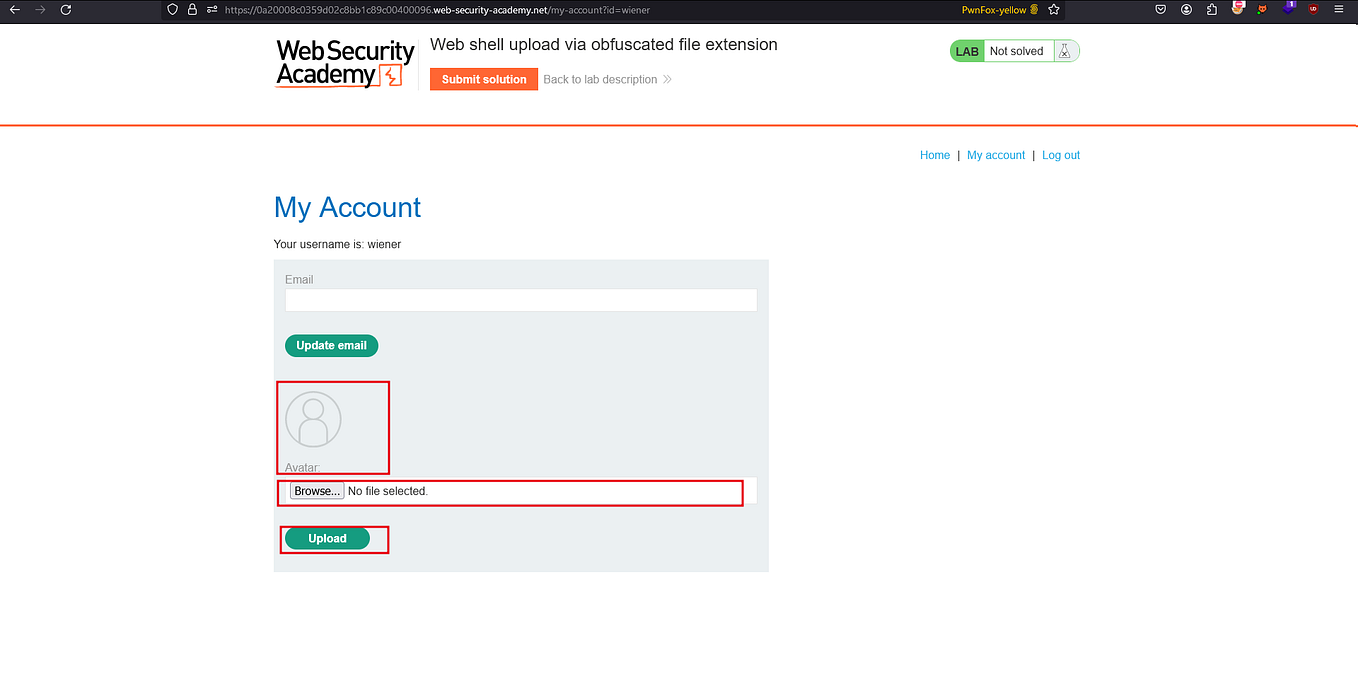Open the tracking protection shield in address bar
The width and height of the screenshot is (1358, 693).
coord(171,9)
